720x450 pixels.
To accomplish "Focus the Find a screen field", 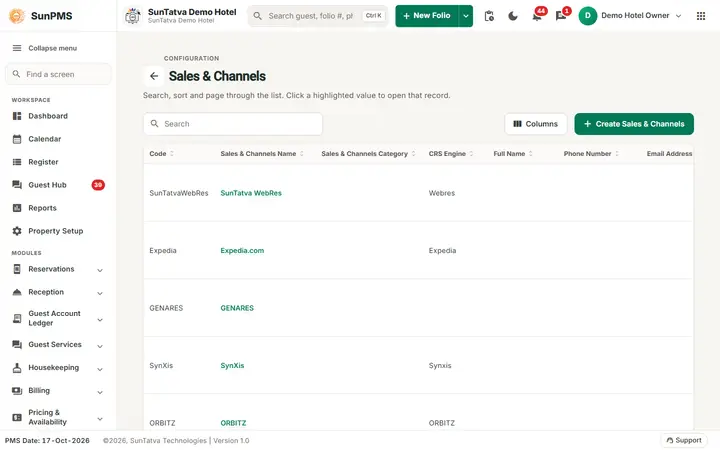I will 58,74.
